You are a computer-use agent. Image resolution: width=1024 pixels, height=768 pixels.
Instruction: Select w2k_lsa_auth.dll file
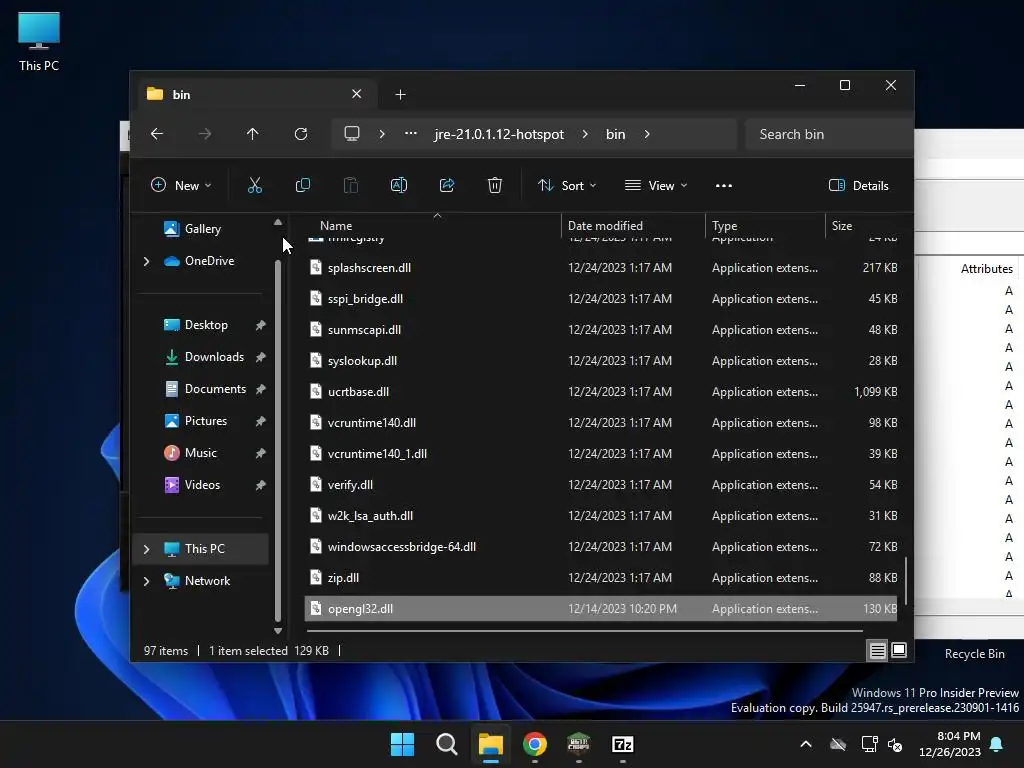pyautogui.click(x=601, y=516)
